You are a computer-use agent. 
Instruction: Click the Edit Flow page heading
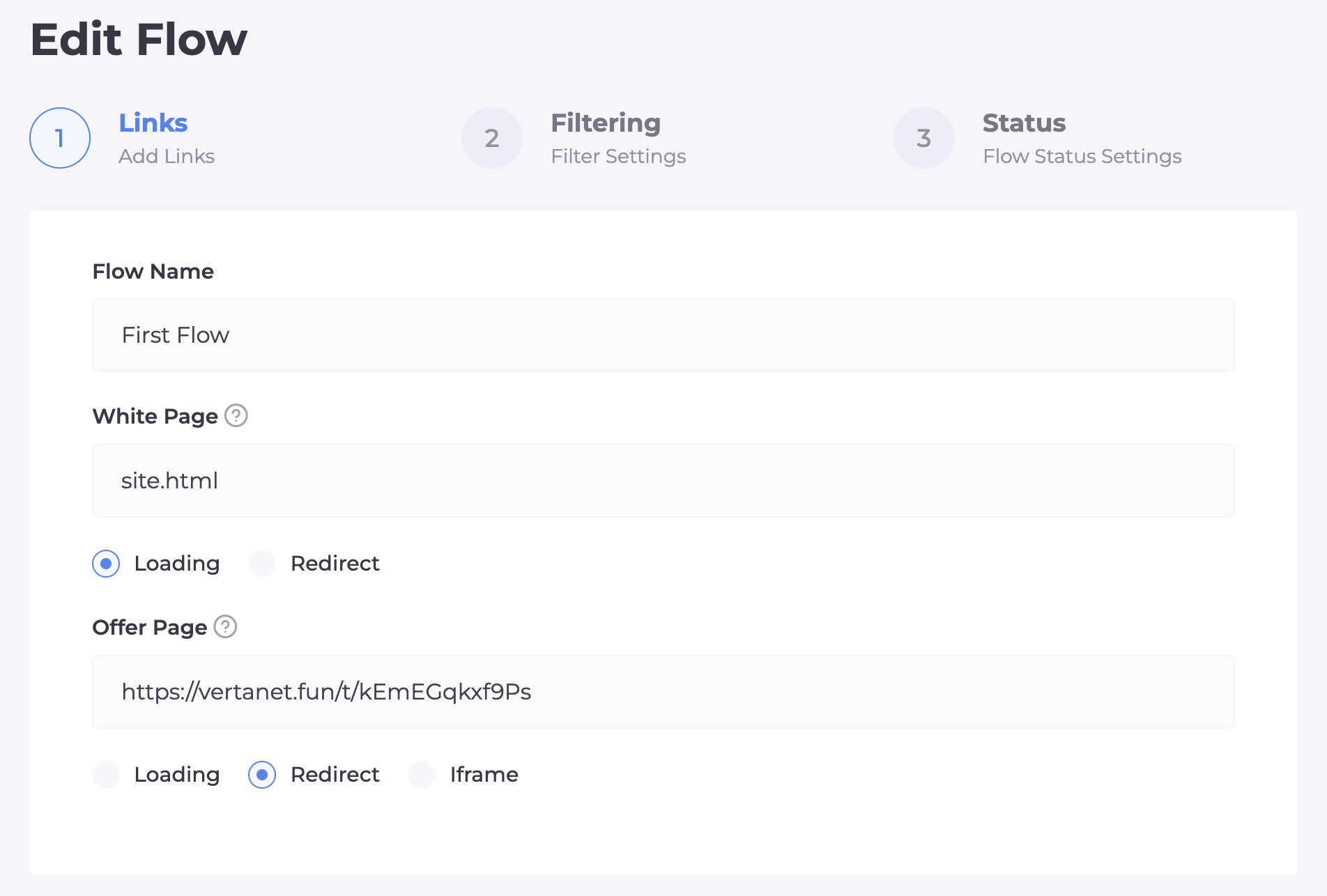point(139,39)
